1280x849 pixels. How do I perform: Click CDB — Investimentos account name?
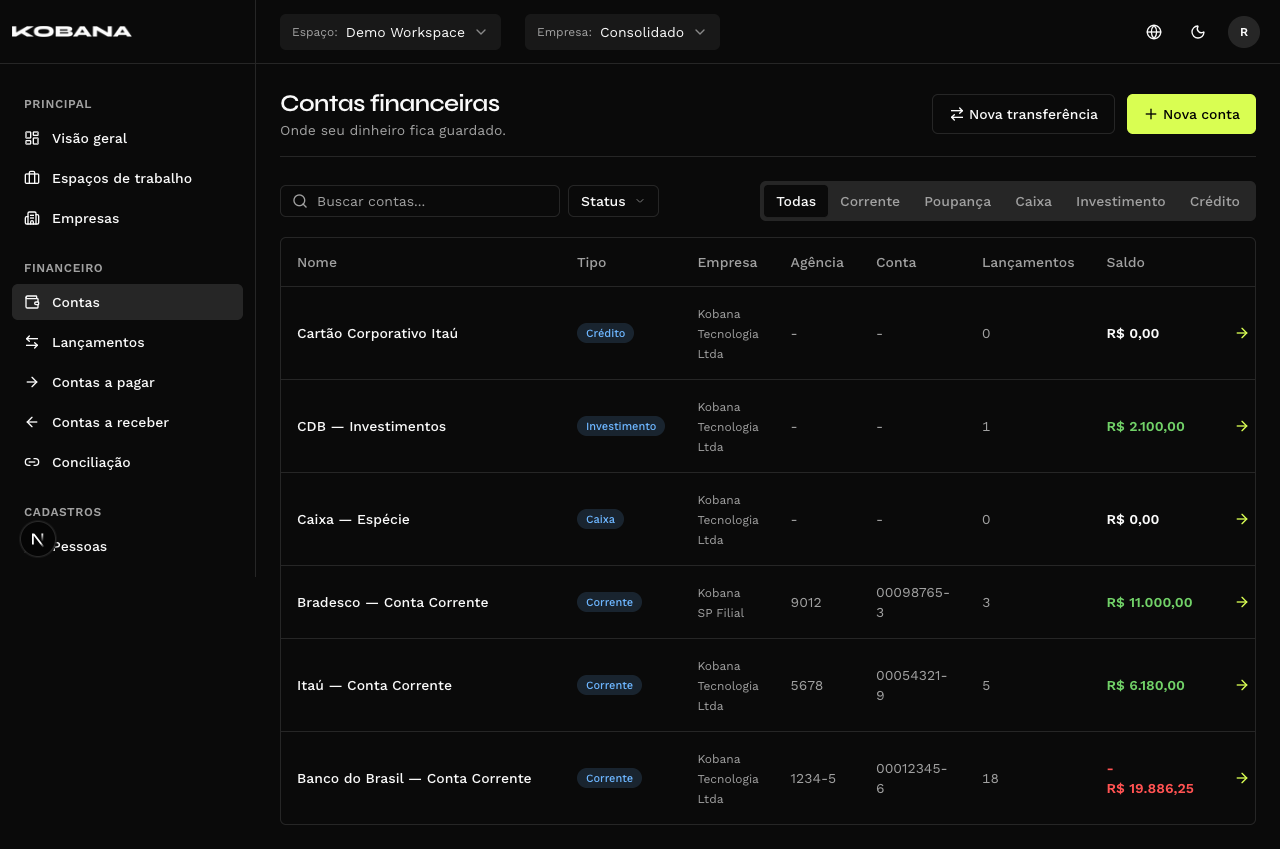(371, 426)
